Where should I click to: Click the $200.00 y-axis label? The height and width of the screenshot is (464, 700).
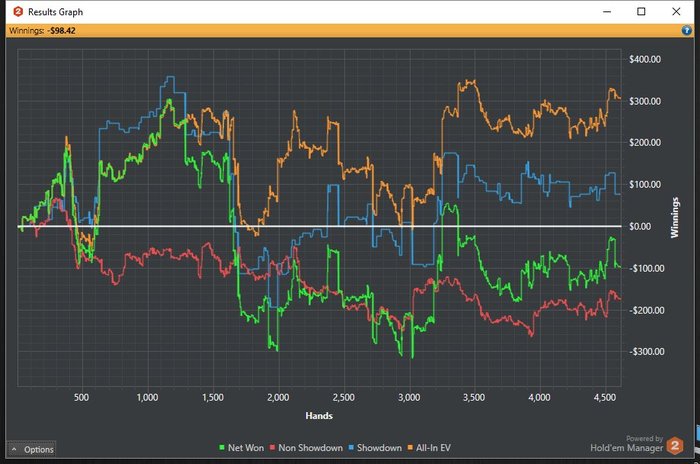[645, 142]
